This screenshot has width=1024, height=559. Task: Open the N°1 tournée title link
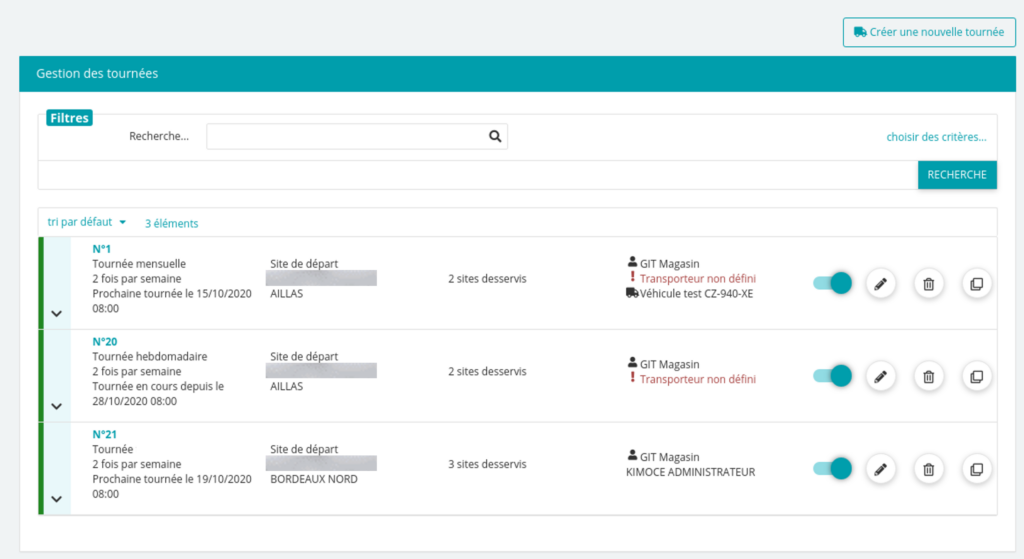pyautogui.click(x=101, y=249)
